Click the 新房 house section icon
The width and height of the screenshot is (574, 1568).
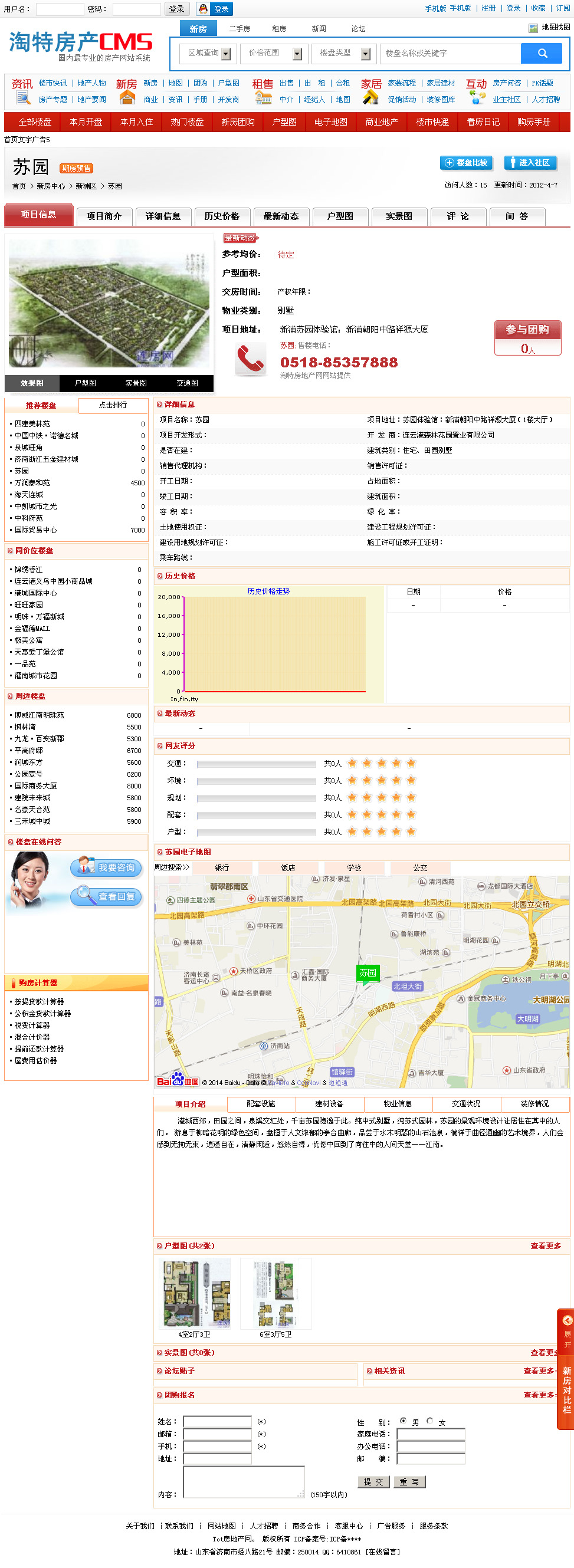pyautogui.click(x=127, y=91)
